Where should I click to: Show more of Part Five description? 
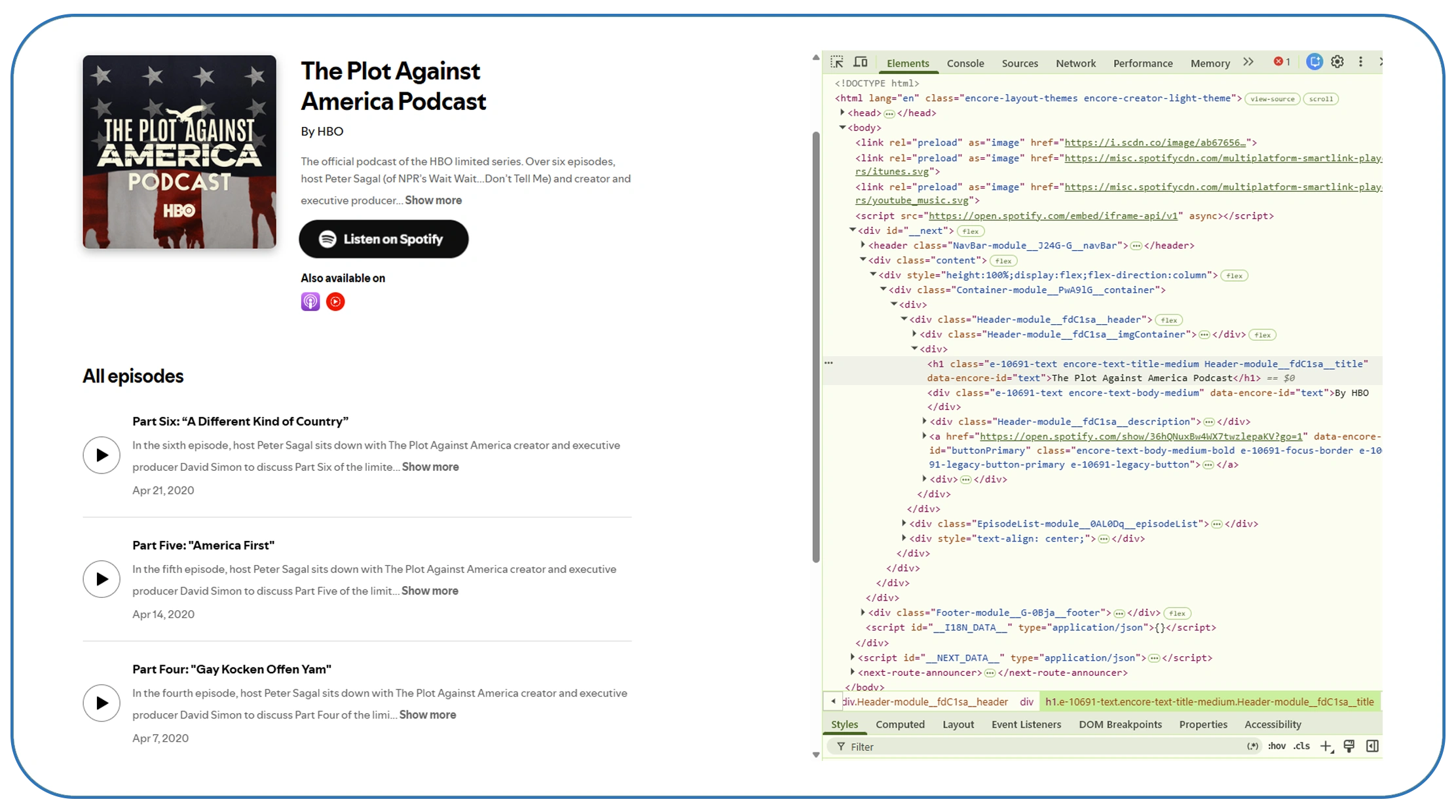(430, 591)
